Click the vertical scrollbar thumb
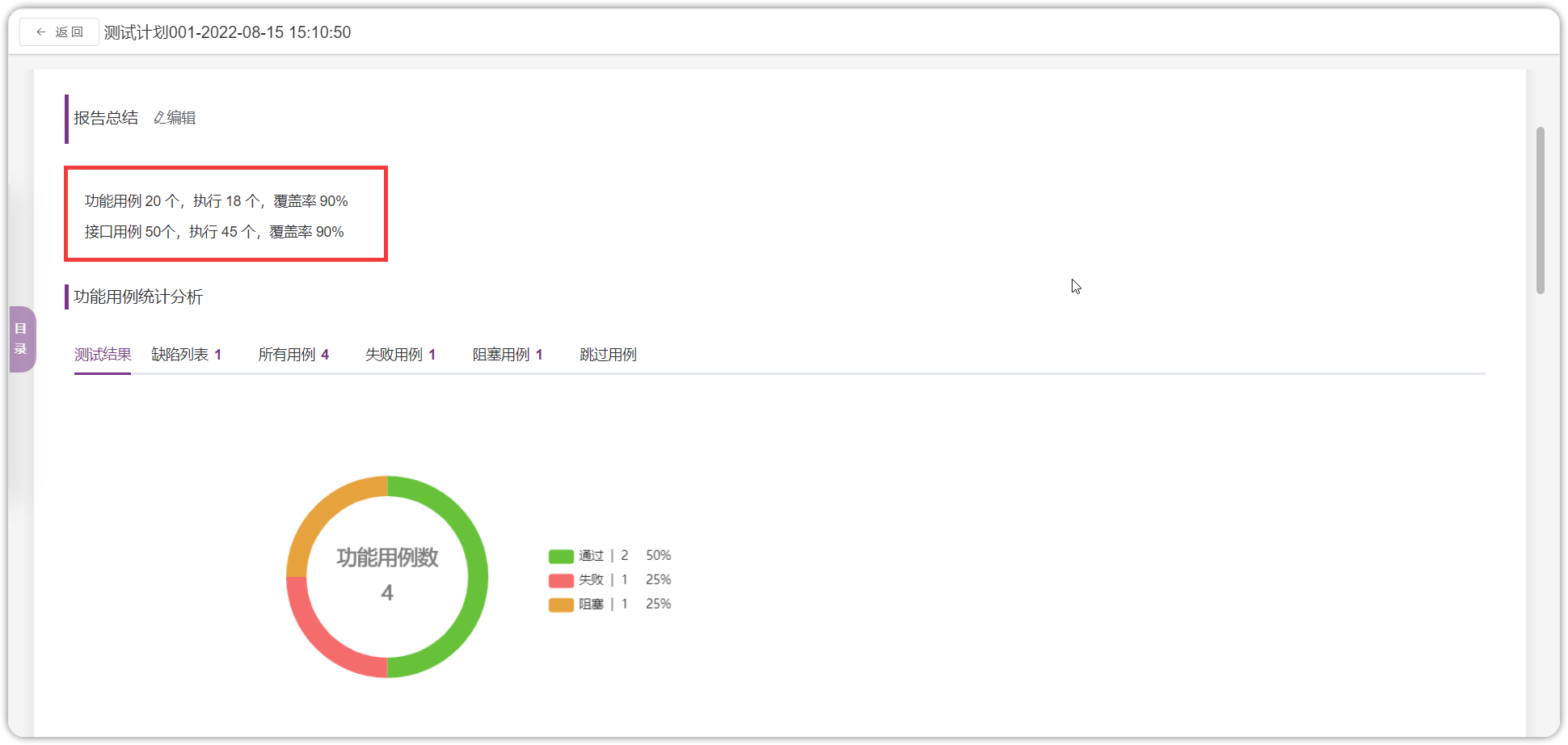 tap(1541, 210)
